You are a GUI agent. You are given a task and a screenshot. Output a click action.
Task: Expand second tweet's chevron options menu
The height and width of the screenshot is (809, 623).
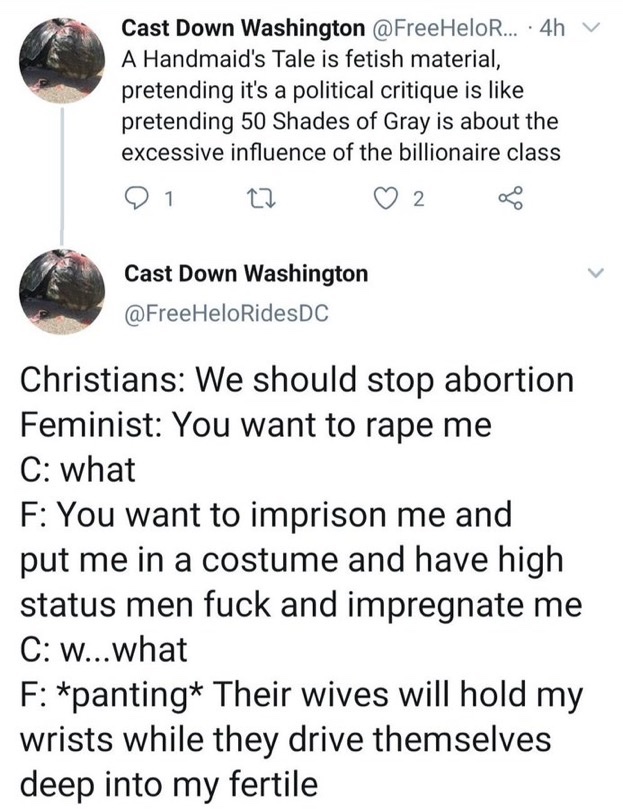(x=595, y=273)
